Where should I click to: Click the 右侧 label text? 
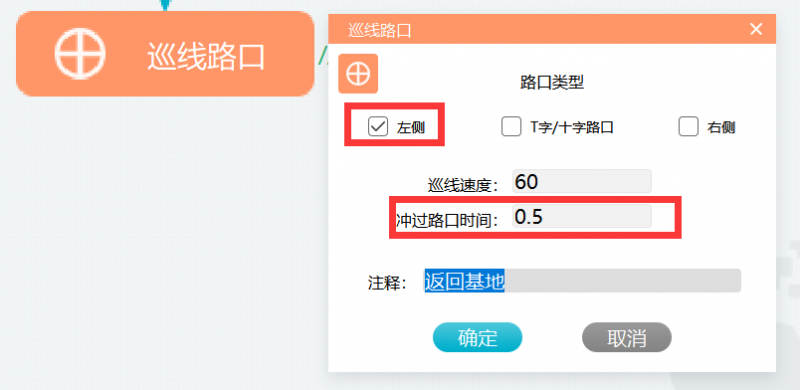tap(721, 127)
